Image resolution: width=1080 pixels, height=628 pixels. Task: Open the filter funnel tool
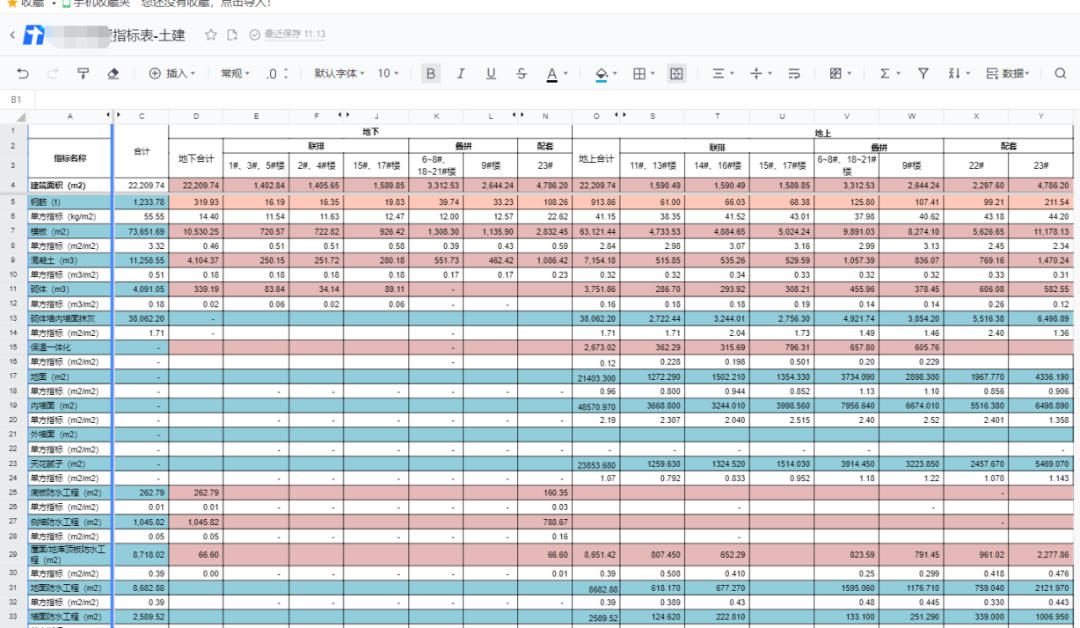pos(923,73)
